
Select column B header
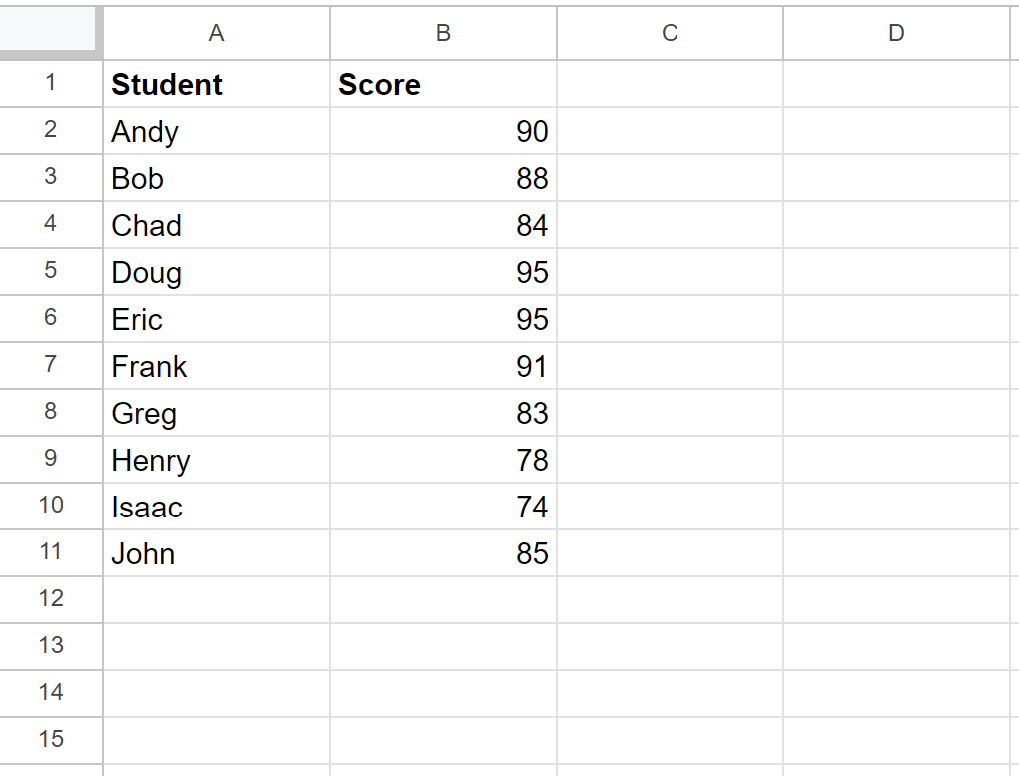click(x=442, y=33)
